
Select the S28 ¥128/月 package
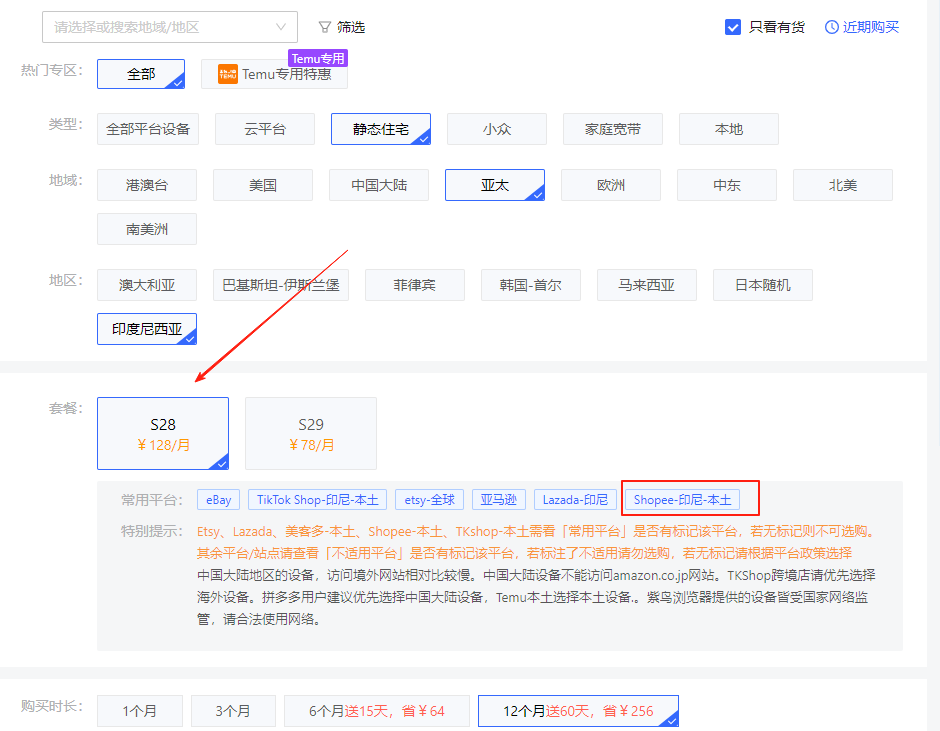[163, 434]
